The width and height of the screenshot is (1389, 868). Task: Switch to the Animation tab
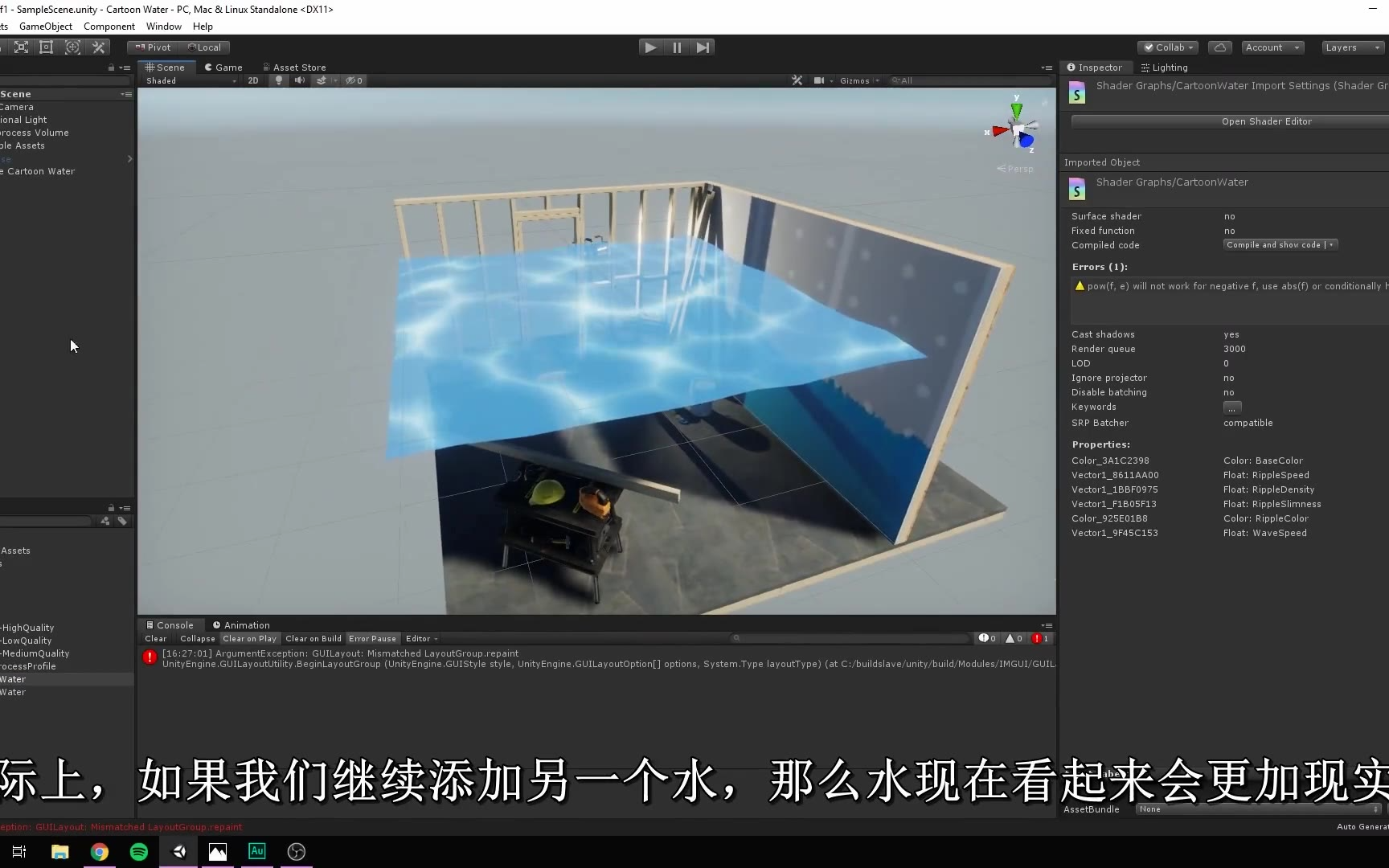tap(241, 625)
